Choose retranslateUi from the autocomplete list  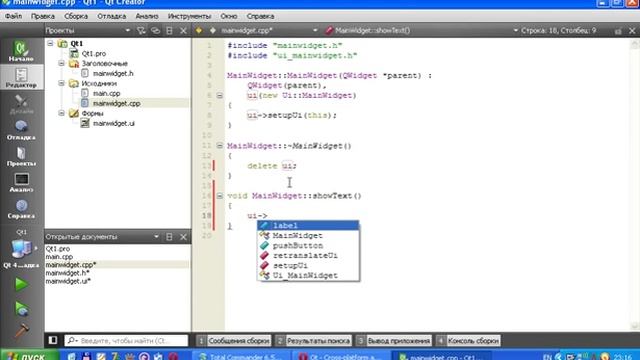click(x=308, y=256)
